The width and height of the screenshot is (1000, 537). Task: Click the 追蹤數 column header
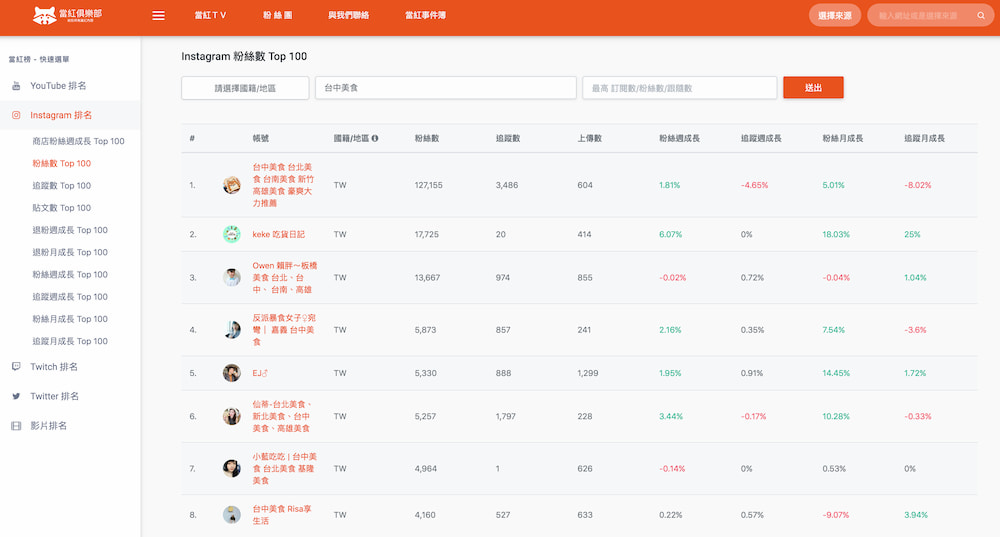click(x=508, y=138)
